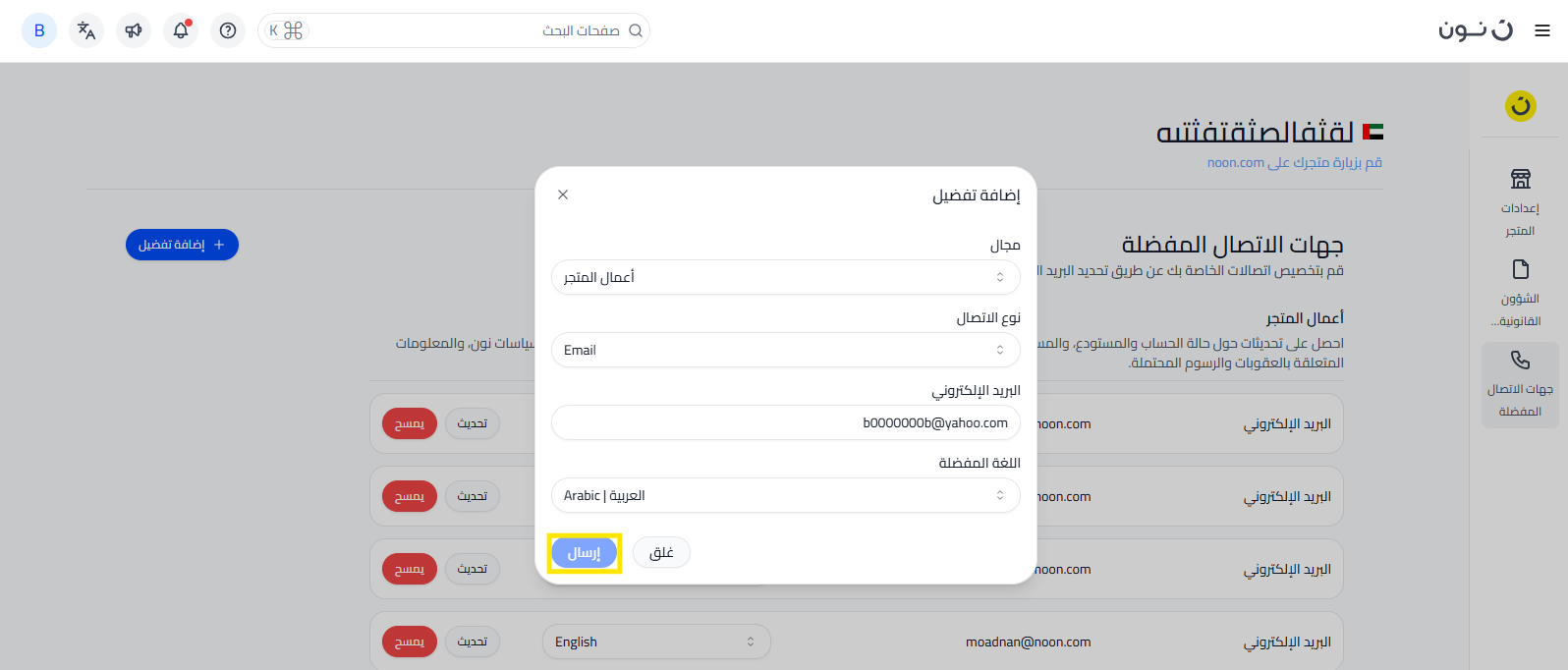
Task: Click the noon logo in header
Action: point(1476,29)
